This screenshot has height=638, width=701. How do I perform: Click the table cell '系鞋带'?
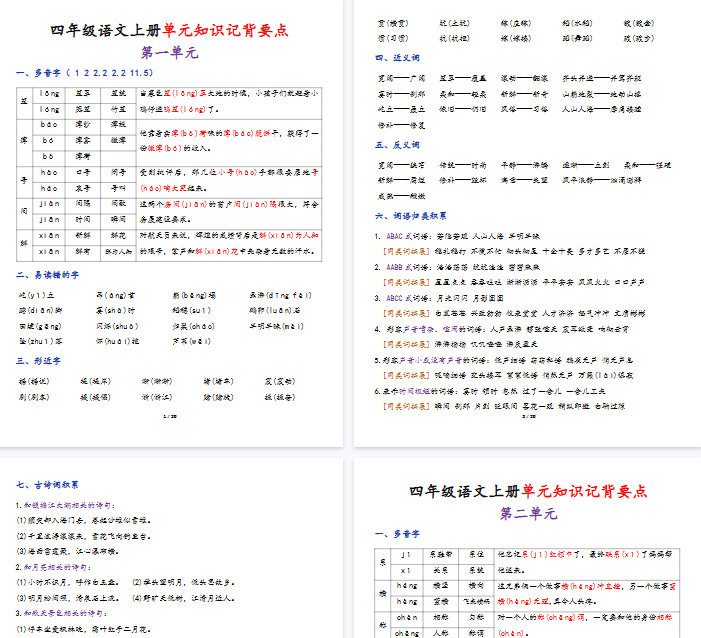pyautogui.click(x=441, y=554)
